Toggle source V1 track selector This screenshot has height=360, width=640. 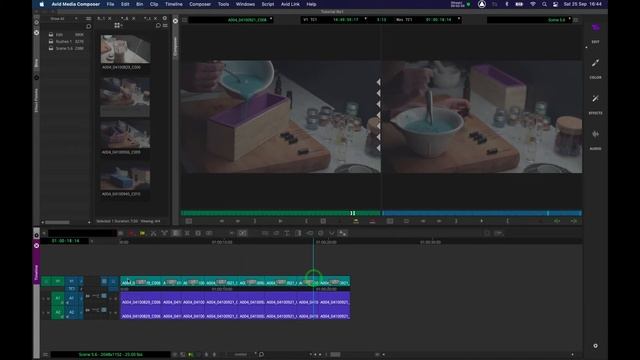58,281
